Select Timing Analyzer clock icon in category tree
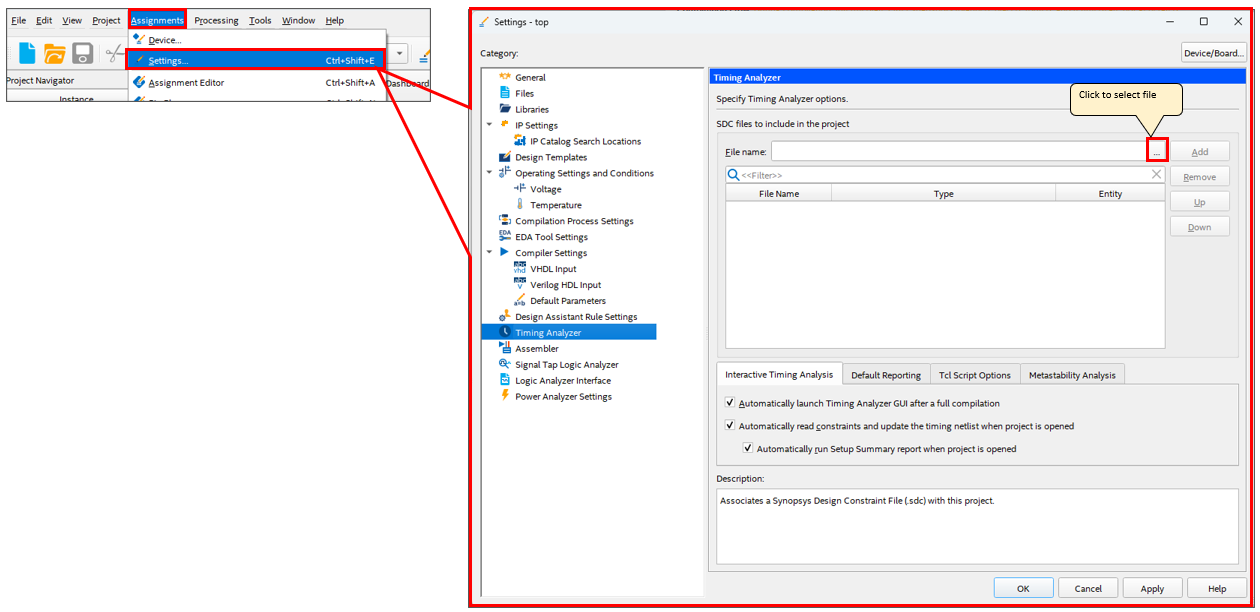This screenshot has width=1260, height=612. (505, 332)
